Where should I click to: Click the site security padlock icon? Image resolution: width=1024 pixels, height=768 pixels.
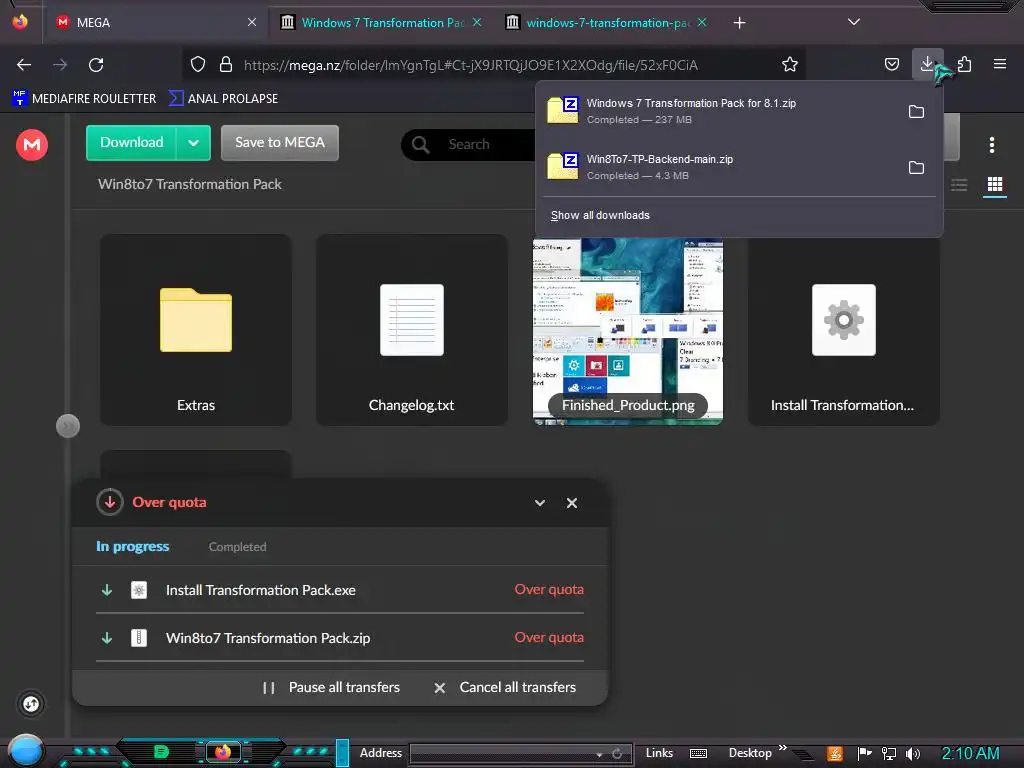pyautogui.click(x=226, y=64)
